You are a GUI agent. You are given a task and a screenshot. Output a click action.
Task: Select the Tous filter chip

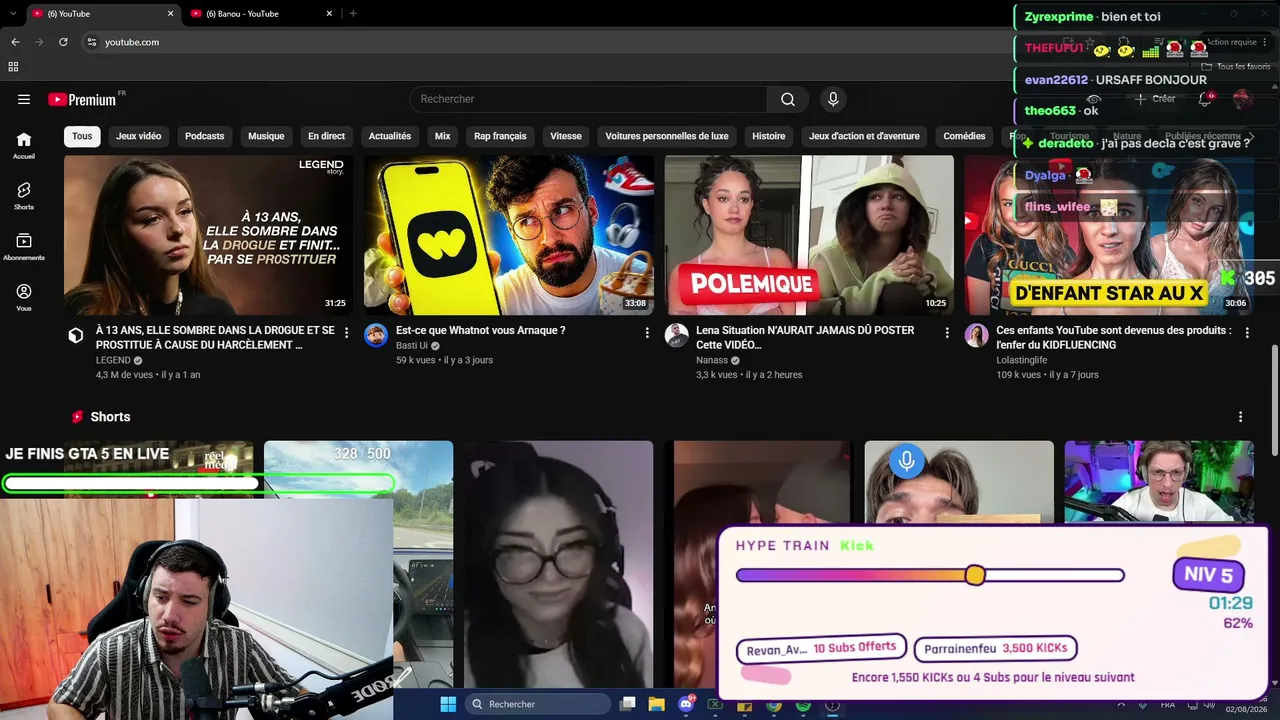pyautogui.click(x=82, y=136)
